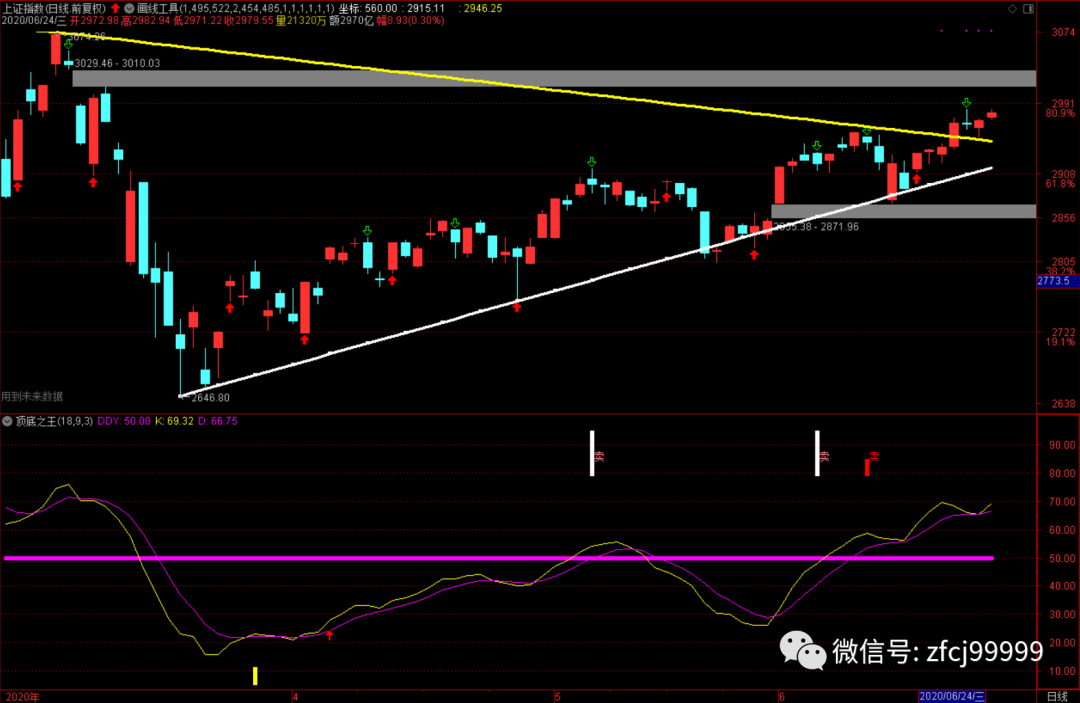Click the 61.8% retracement label
Screen dimensions: 1080x703
click(1059, 184)
